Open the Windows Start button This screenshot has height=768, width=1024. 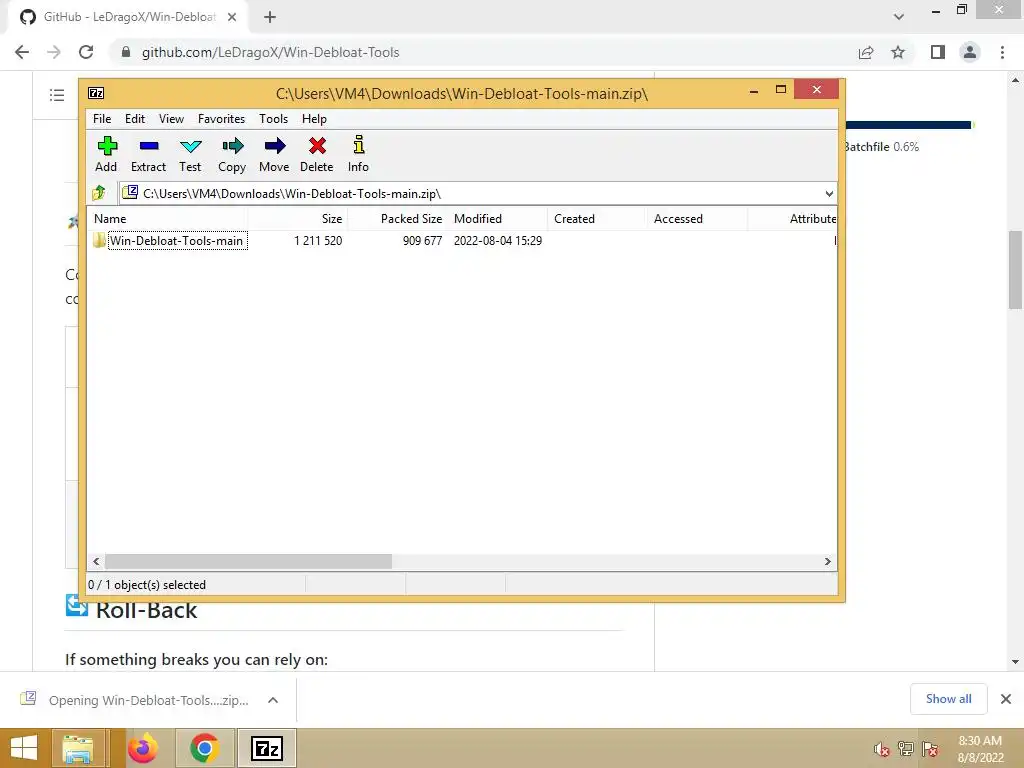[24, 748]
